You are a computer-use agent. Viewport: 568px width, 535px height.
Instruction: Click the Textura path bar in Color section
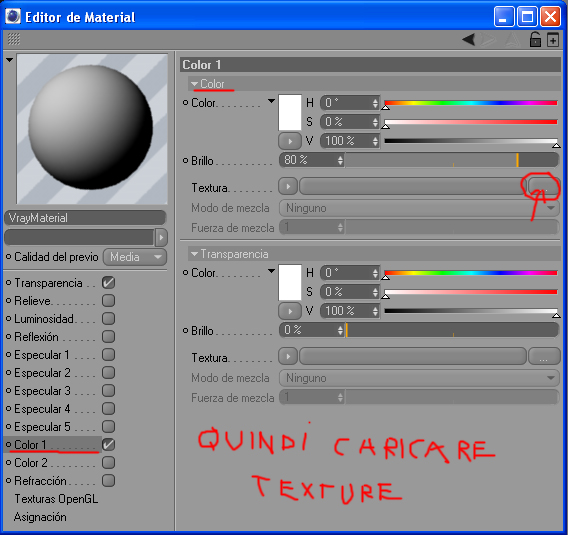(413, 187)
